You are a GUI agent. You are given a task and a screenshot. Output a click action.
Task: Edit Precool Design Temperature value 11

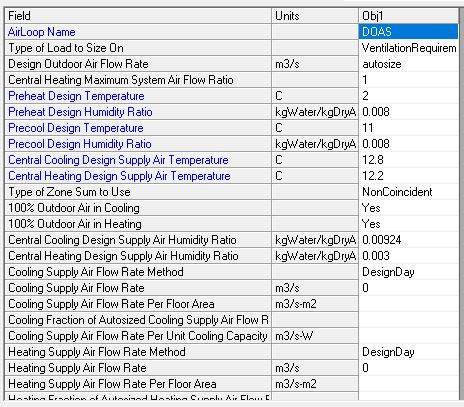(x=408, y=128)
